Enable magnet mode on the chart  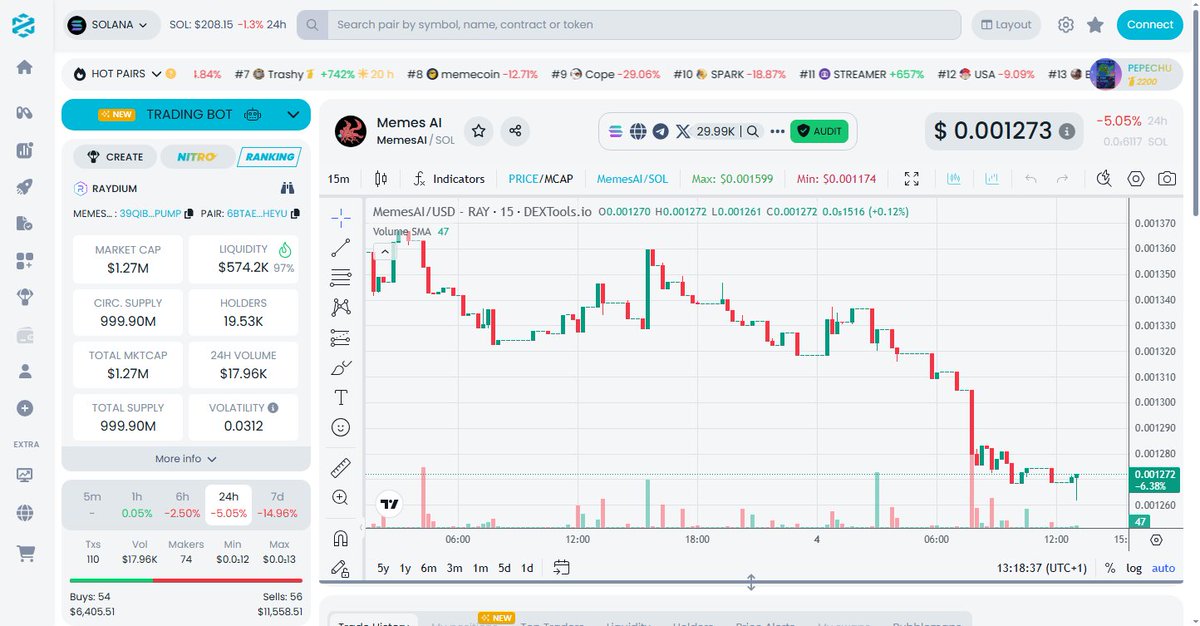tap(340, 537)
